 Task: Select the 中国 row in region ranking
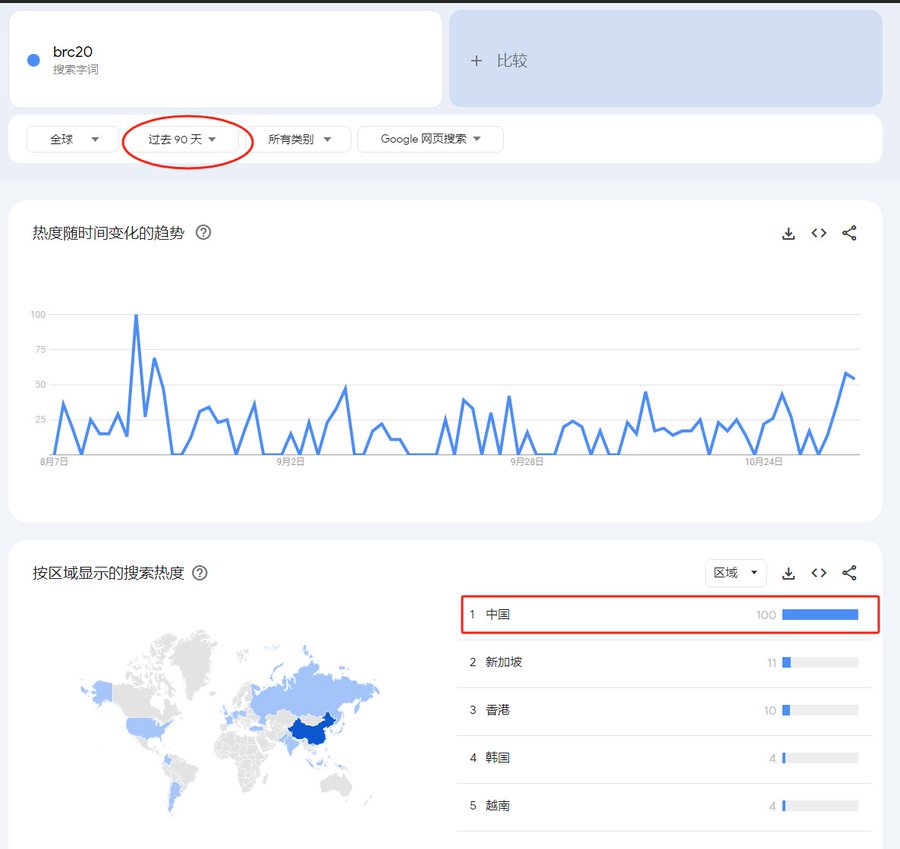(x=664, y=615)
